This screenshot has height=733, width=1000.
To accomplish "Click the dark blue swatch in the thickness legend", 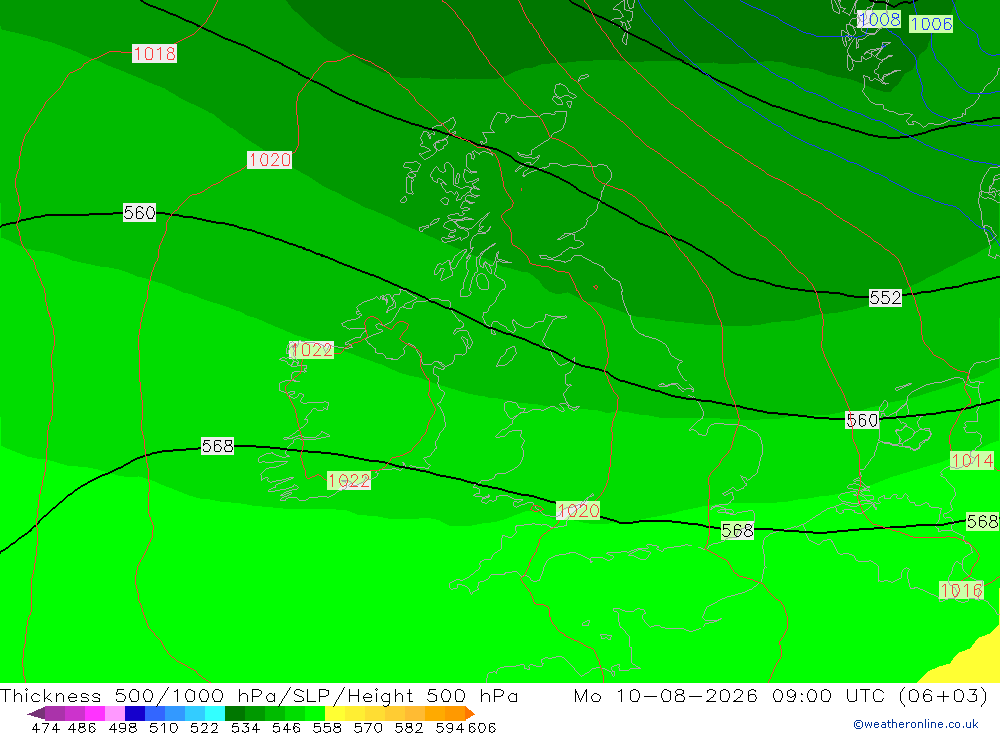I will point(135,713).
